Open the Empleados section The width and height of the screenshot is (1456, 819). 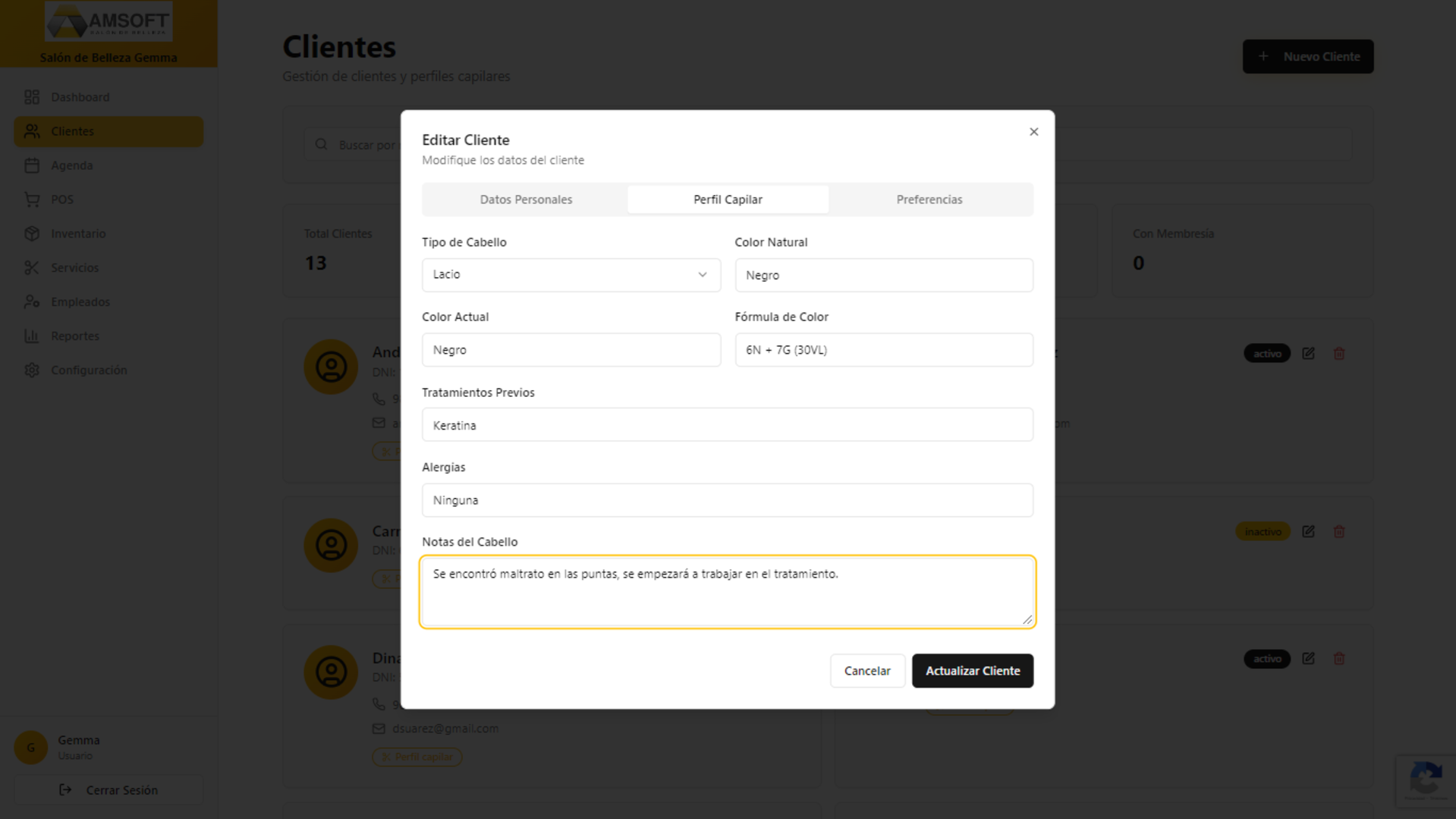click(x=80, y=301)
